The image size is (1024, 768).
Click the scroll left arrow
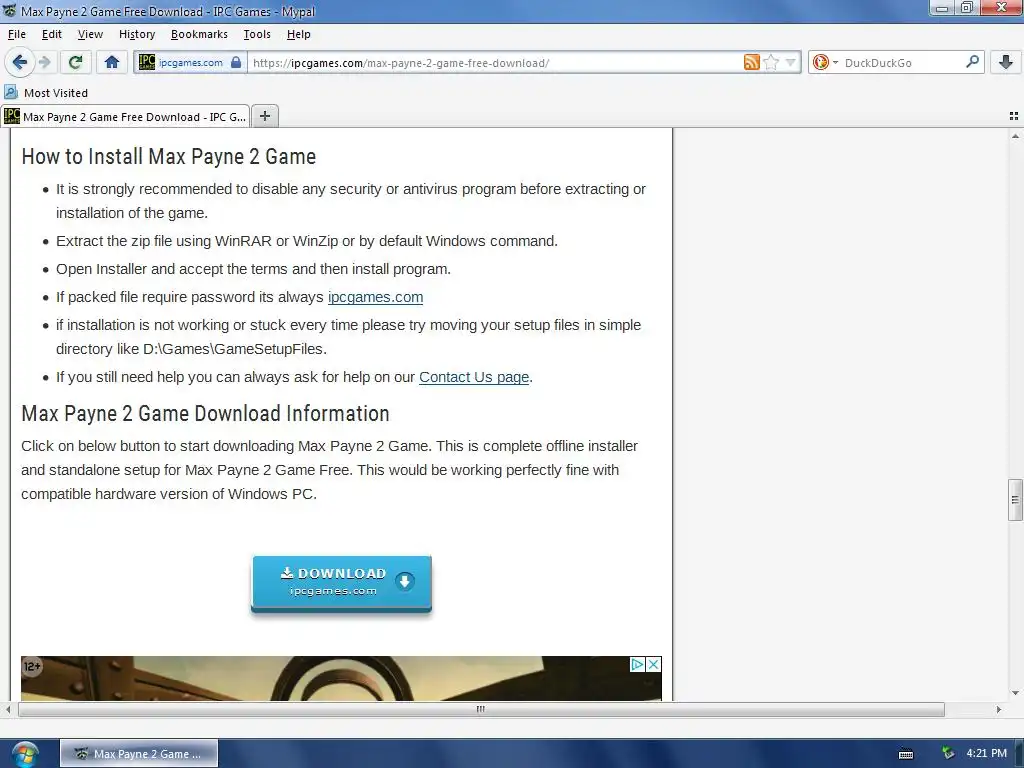click(x=8, y=709)
